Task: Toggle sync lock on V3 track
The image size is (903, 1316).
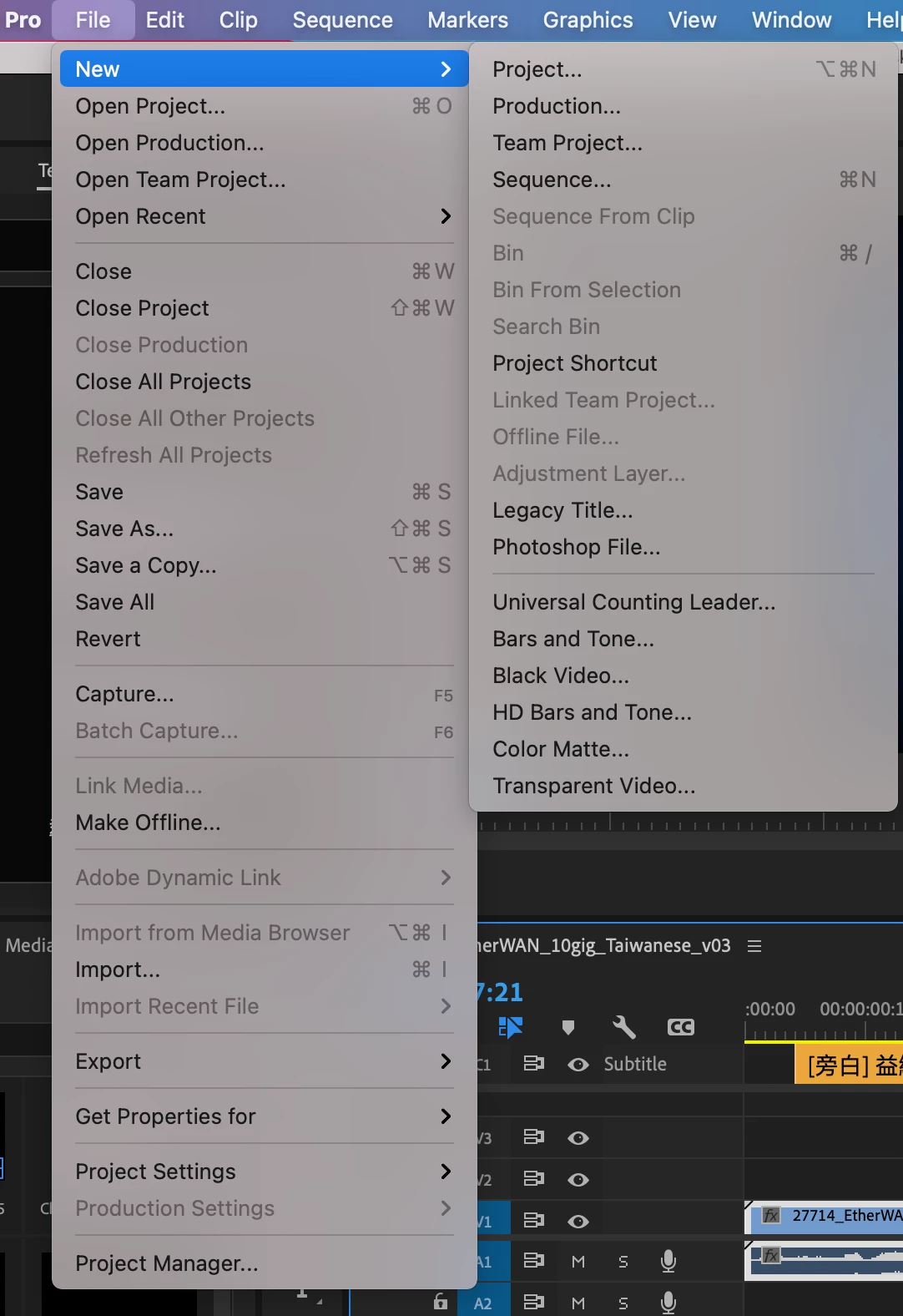Action: point(534,1137)
